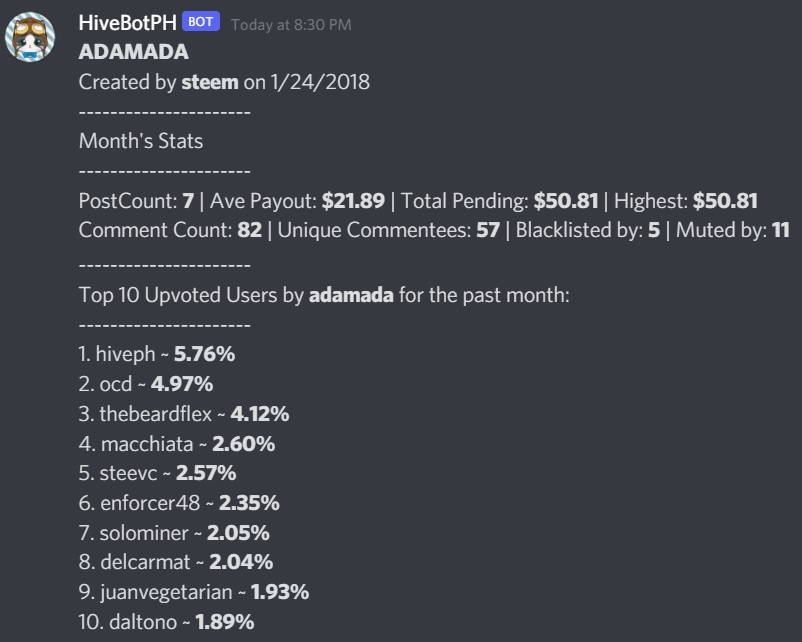Viewport: 802px width, 642px height.
Task: Click the thebeardflex 4.12% entry
Action: point(184,414)
